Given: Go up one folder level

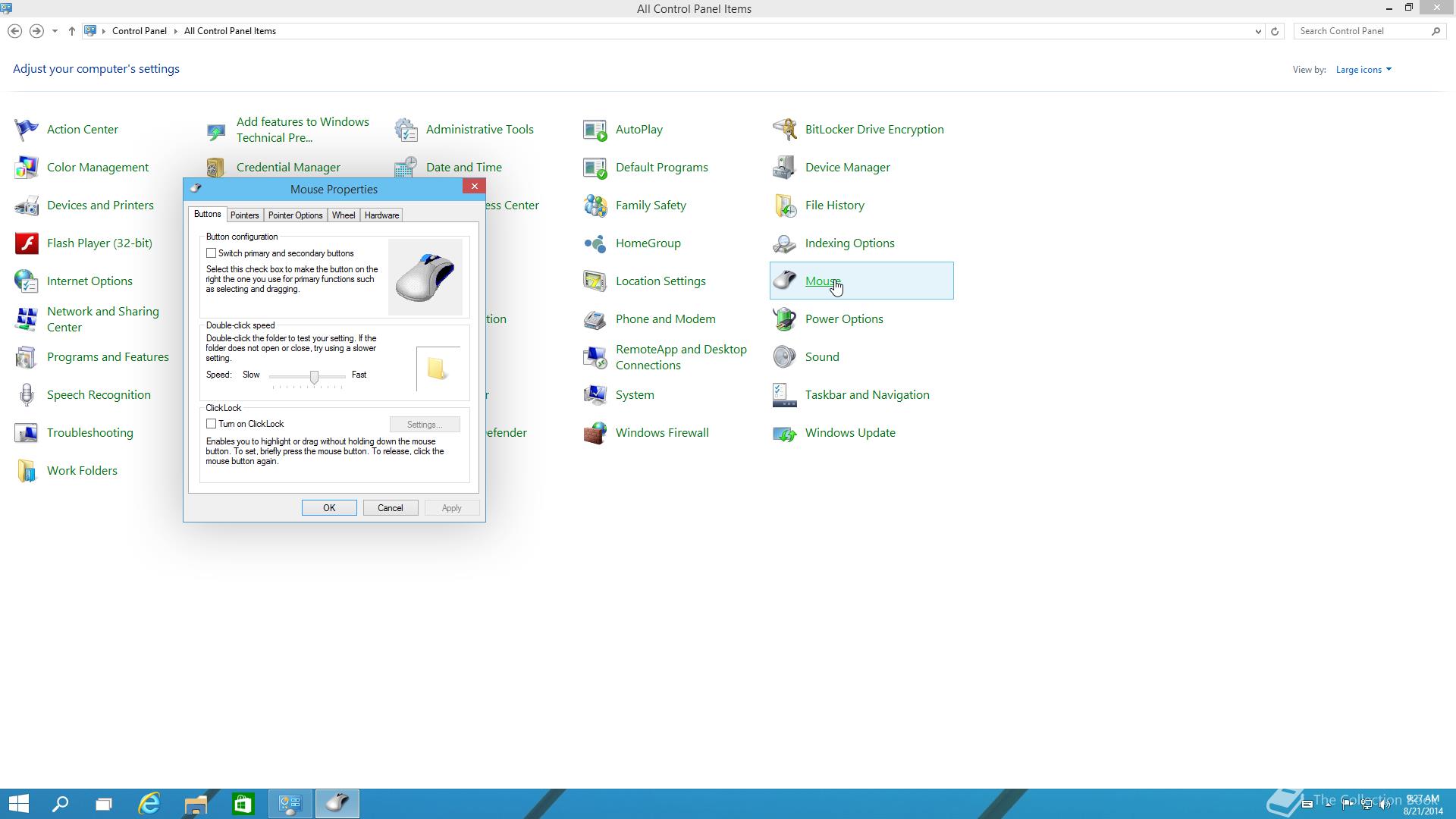Looking at the screenshot, I should tap(71, 31).
